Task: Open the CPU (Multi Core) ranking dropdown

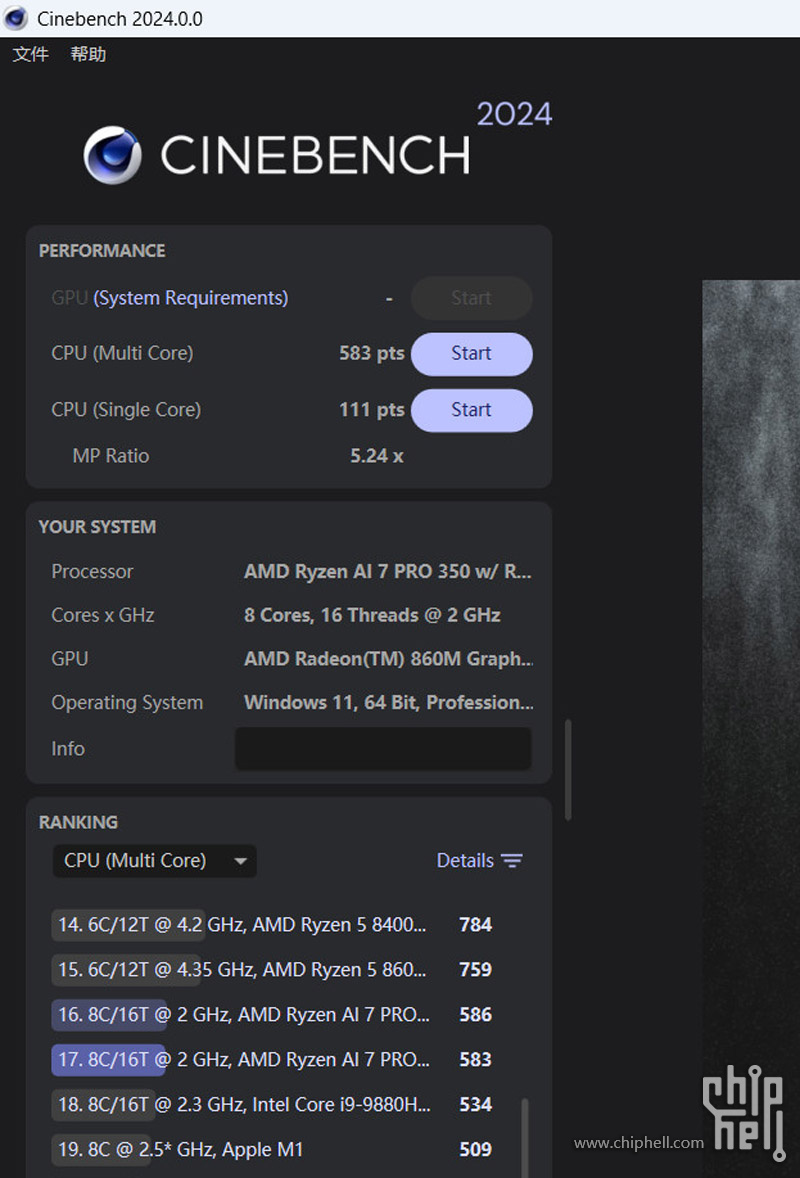Action: [x=155, y=861]
